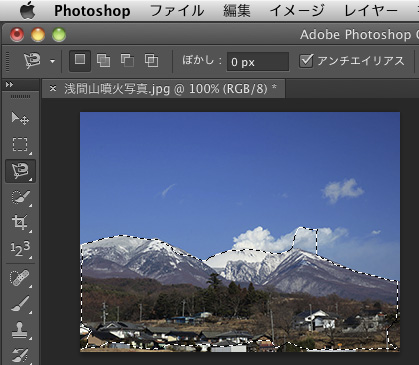Select the Patch healing tool
419x365 pixels.
pos(20,278)
